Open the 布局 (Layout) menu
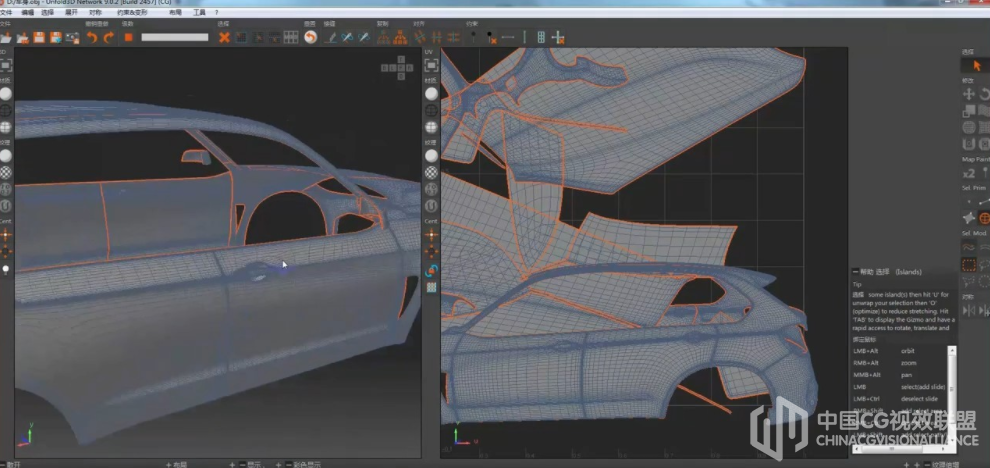990x468 pixels. click(176, 13)
